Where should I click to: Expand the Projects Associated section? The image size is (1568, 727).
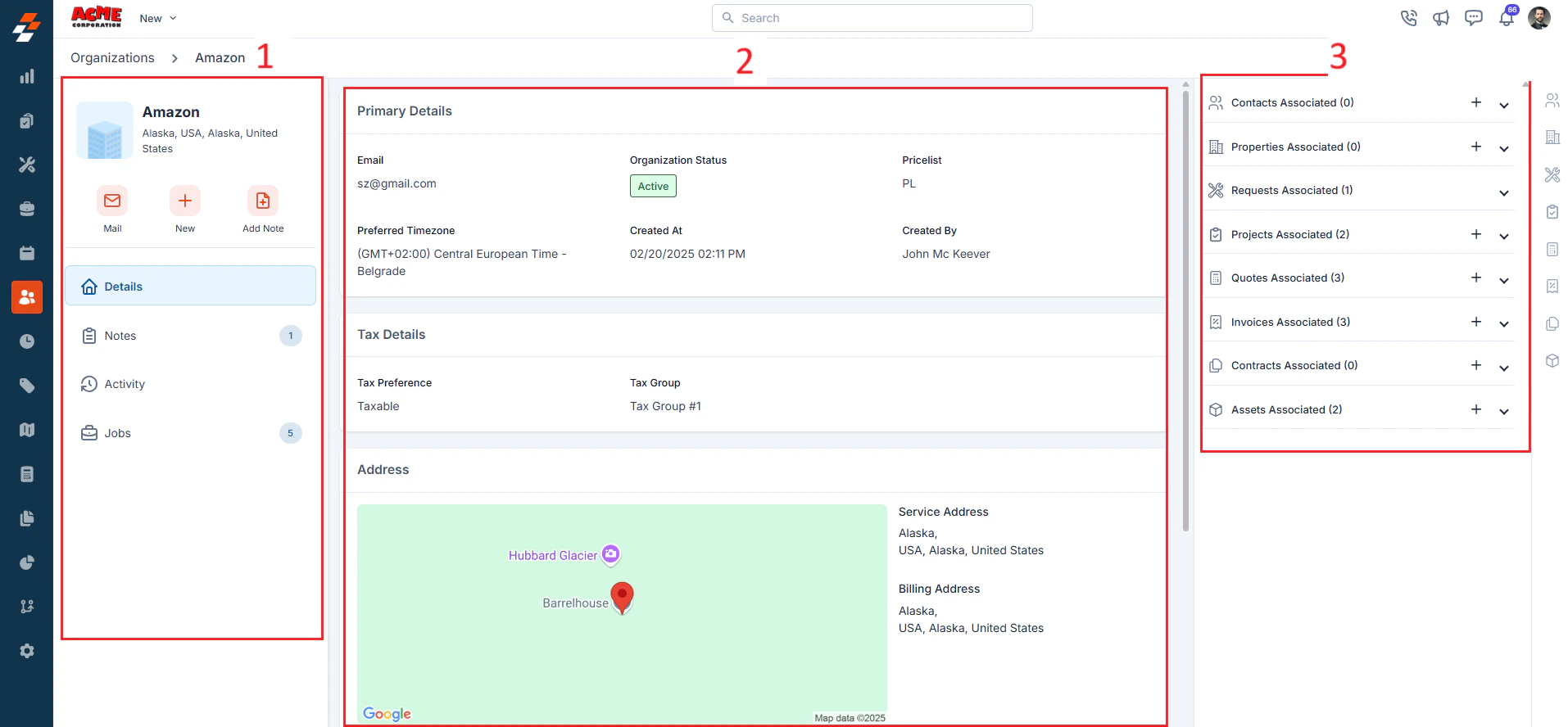(x=1504, y=236)
